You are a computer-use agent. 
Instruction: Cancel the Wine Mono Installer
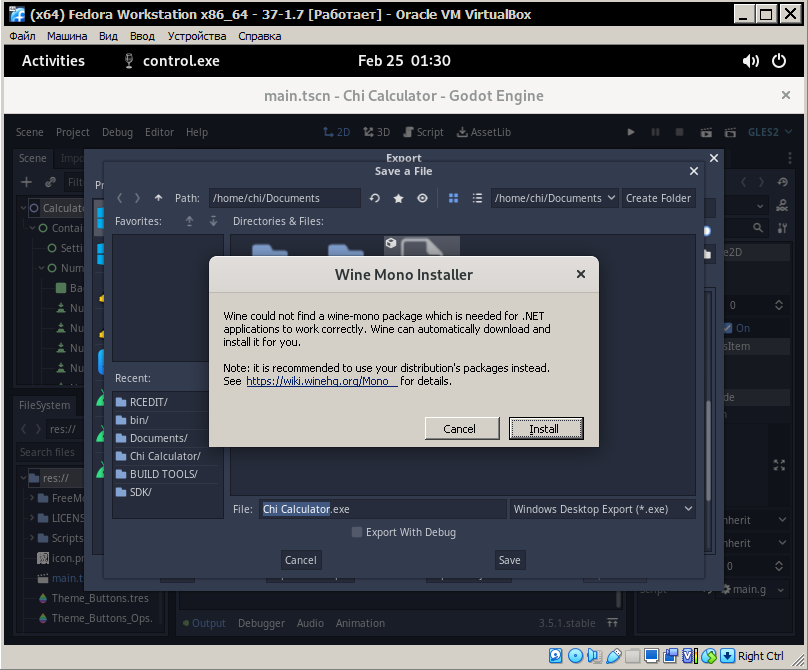(x=462, y=428)
